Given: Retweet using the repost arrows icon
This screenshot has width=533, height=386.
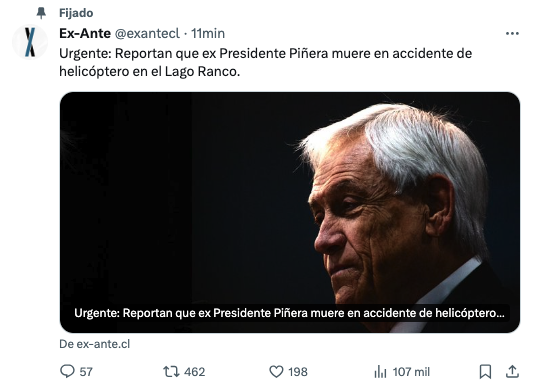Looking at the screenshot, I should pos(171,372).
